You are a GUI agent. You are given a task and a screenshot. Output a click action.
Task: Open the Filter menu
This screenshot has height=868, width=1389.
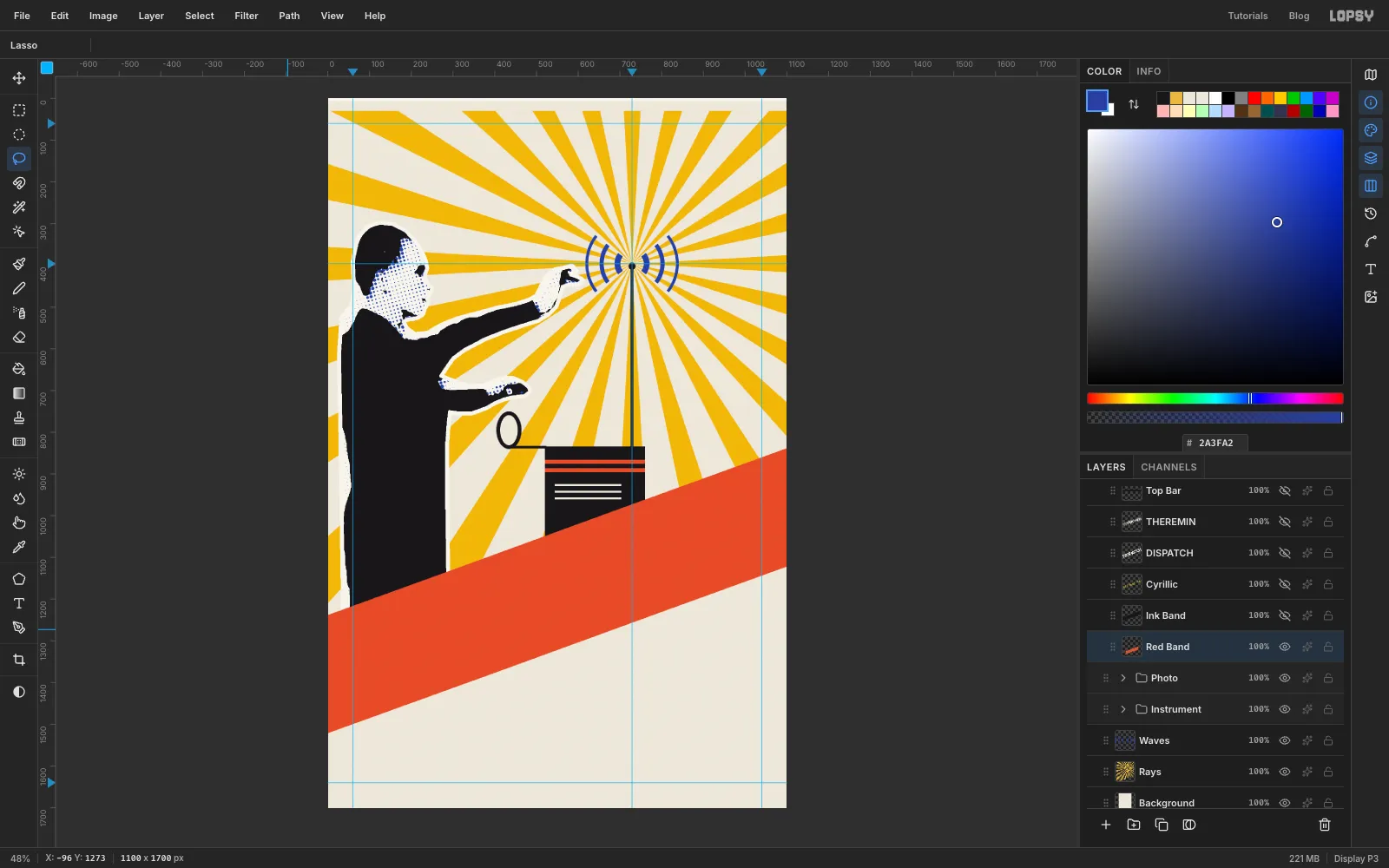tap(247, 16)
